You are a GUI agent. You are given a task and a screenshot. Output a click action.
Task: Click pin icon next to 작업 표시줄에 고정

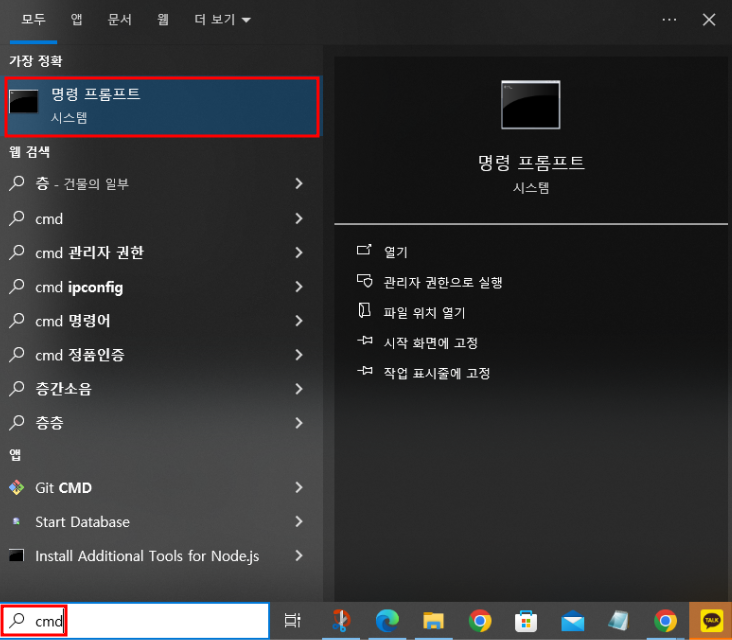coord(365,371)
